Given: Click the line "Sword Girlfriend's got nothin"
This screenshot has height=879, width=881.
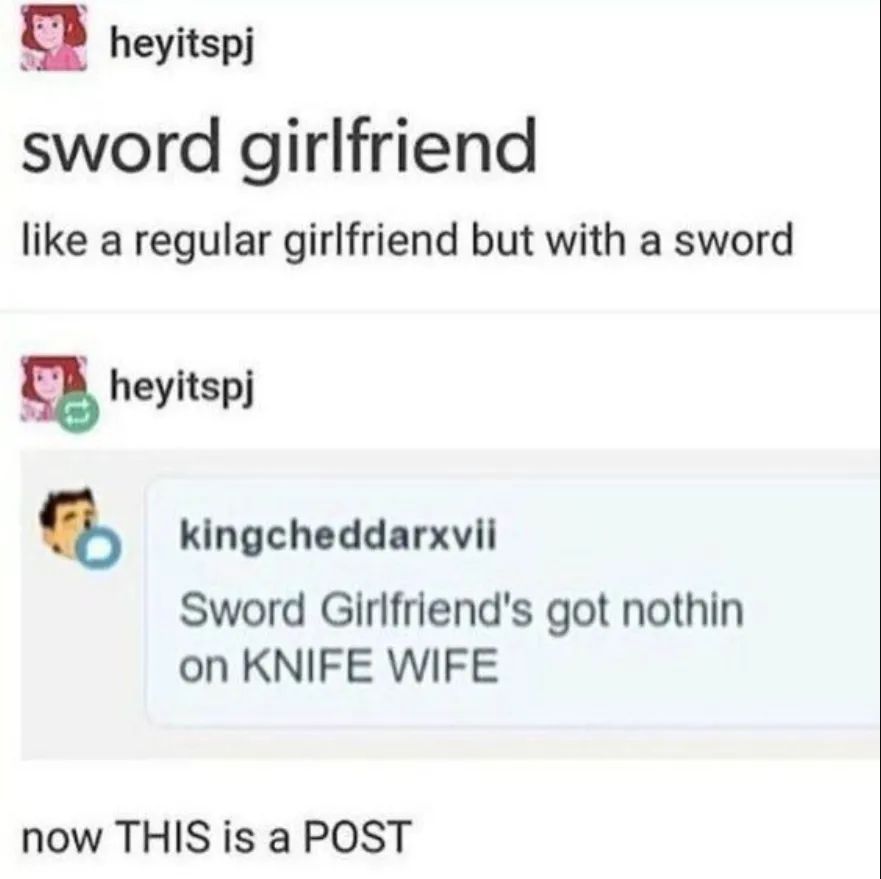Looking at the screenshot, I should (461, 610).
